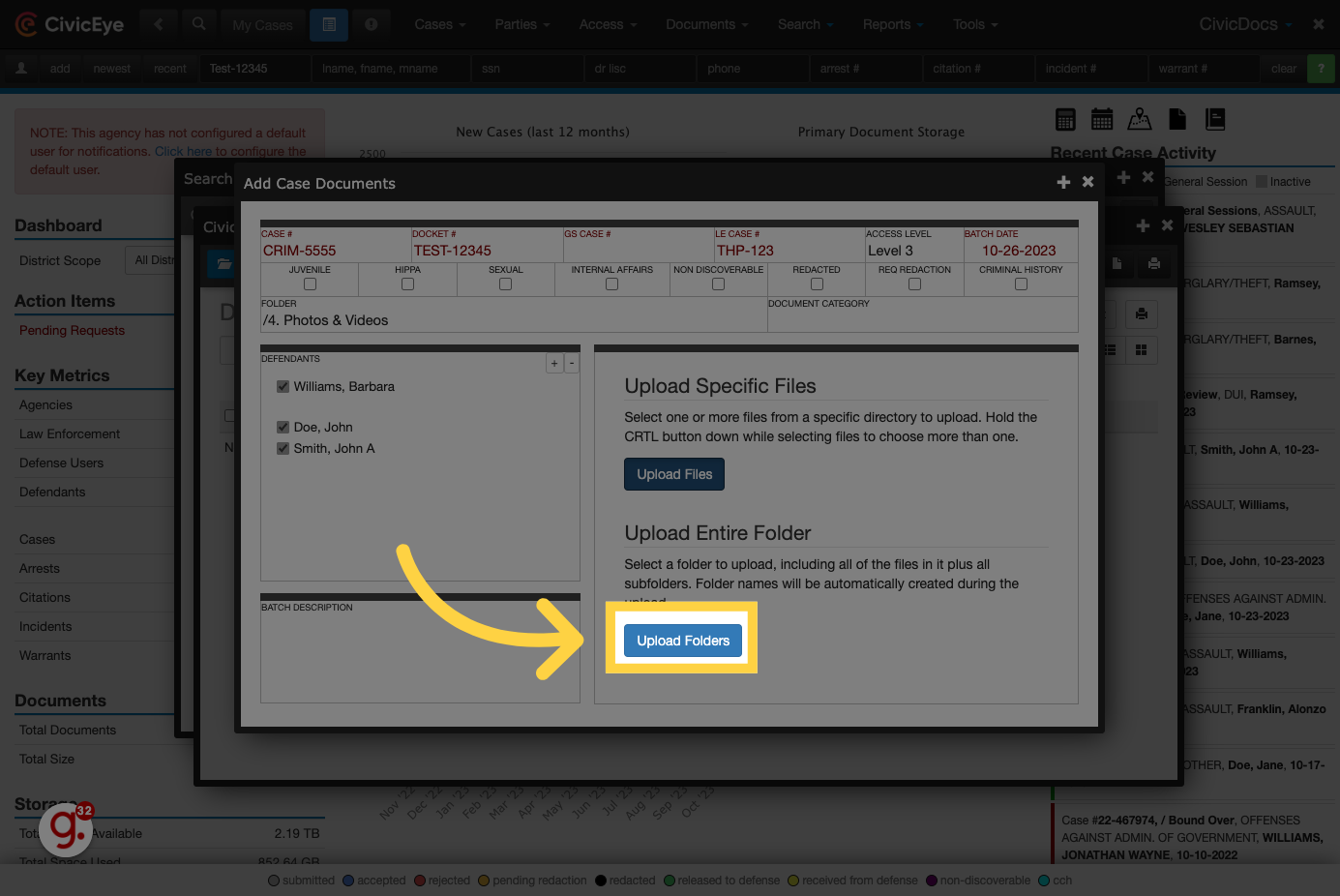1340x896 pixels.
Task: Open the map marker icon on the dashboard
Action: [x=1140, y=119]
